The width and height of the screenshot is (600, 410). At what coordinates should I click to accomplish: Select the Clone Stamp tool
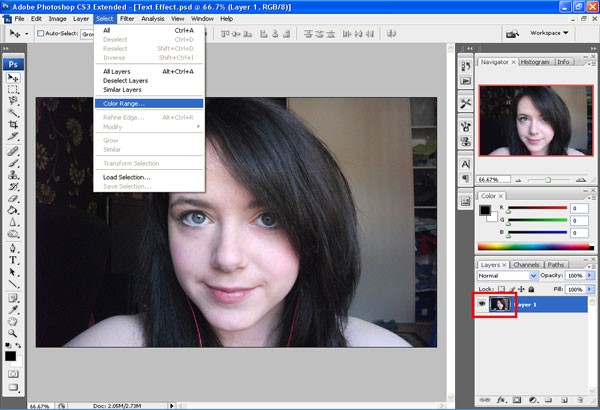coord(13,175)
